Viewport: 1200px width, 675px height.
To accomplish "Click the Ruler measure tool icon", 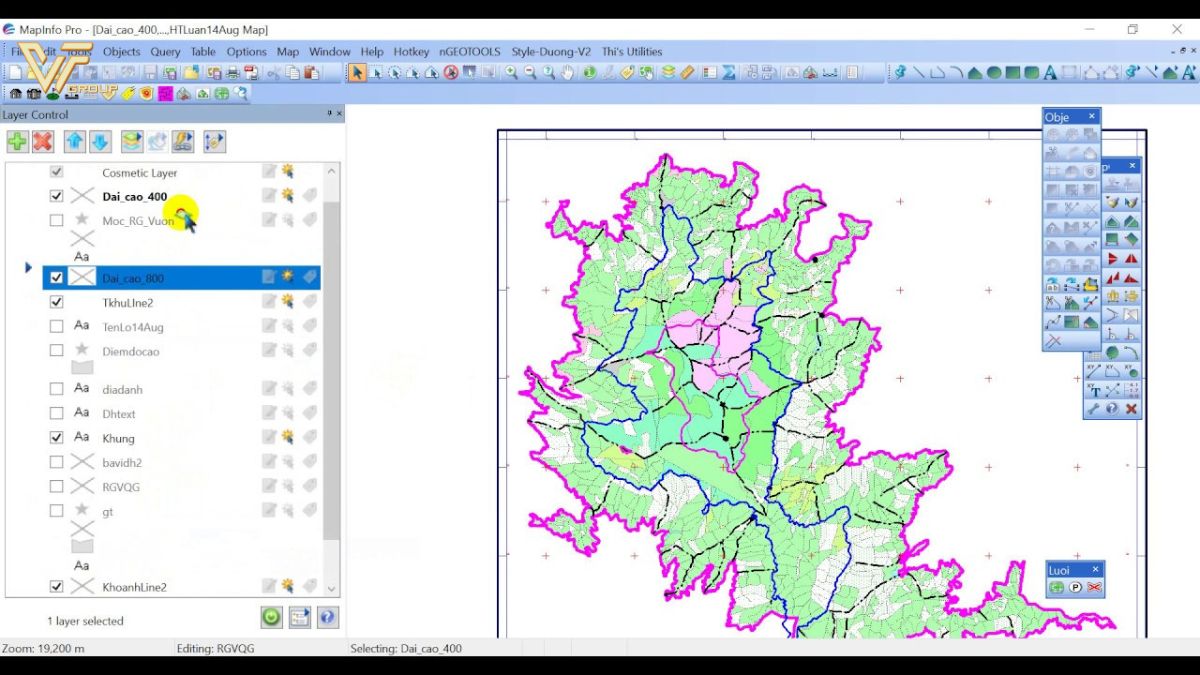I will 686,72.
